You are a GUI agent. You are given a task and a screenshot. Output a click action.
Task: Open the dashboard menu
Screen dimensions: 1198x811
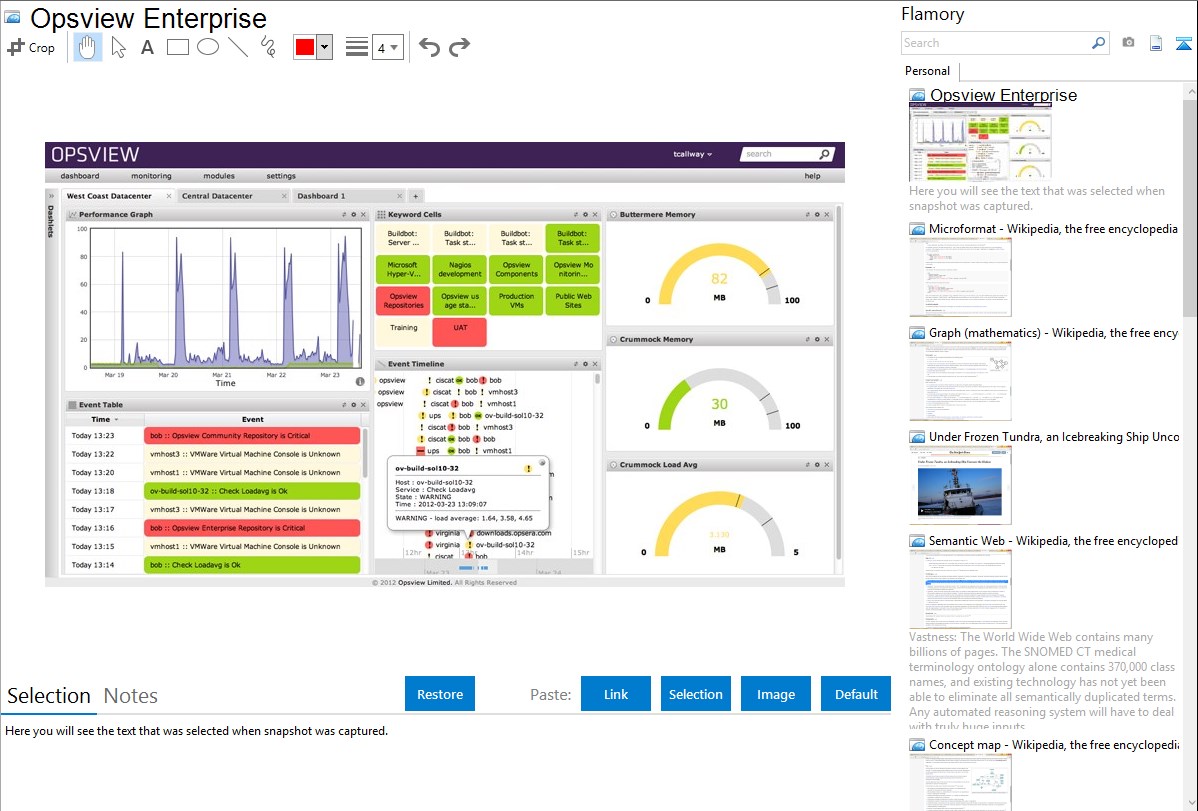coord(80,176)
